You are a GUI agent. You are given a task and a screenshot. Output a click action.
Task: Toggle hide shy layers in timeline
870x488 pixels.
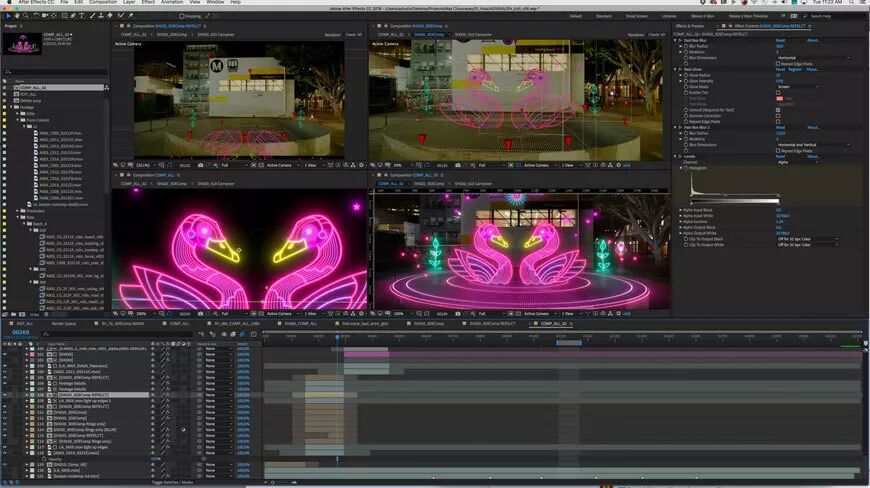(224, 334)
